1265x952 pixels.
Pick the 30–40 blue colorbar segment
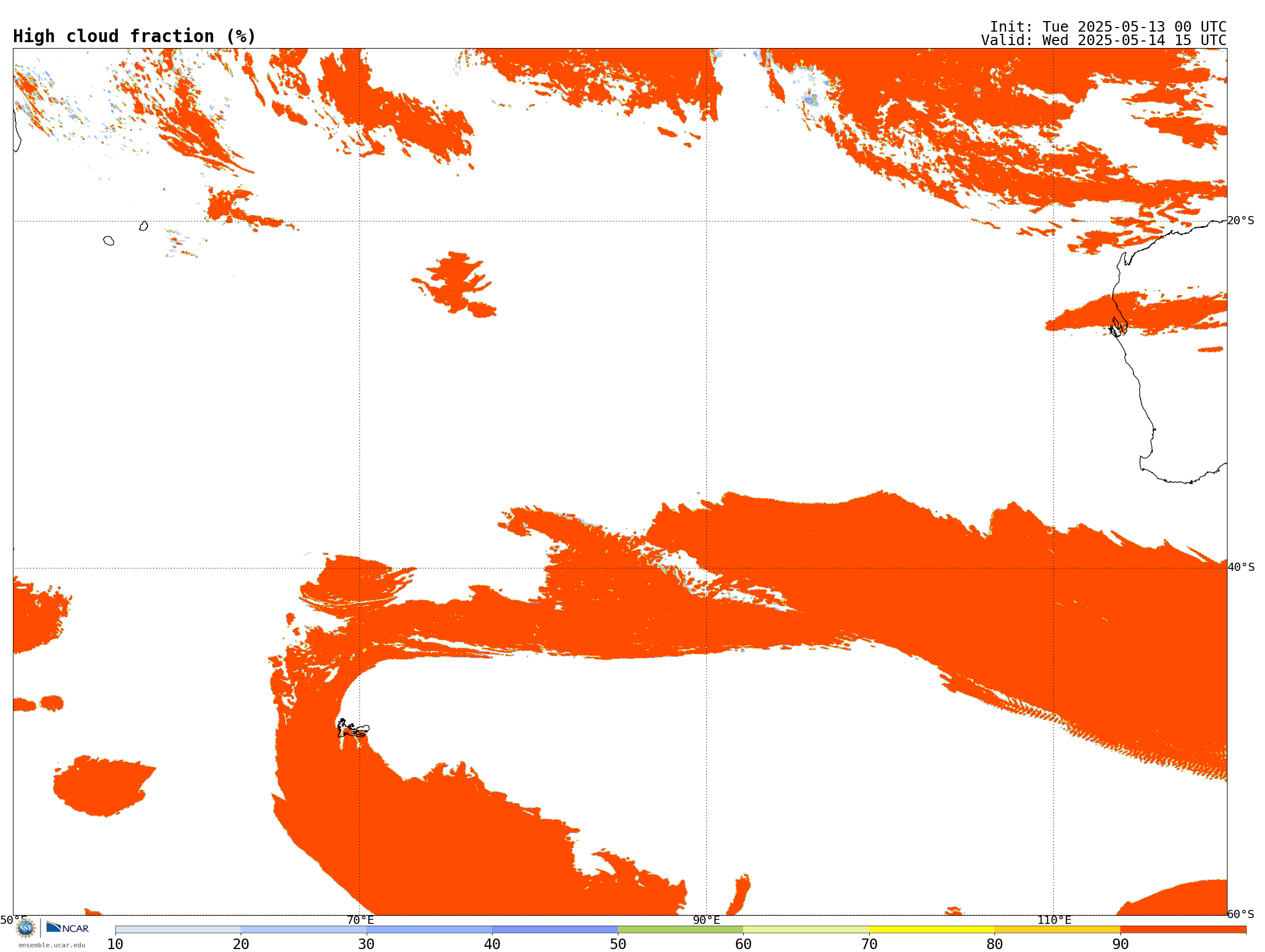point(429,930)
